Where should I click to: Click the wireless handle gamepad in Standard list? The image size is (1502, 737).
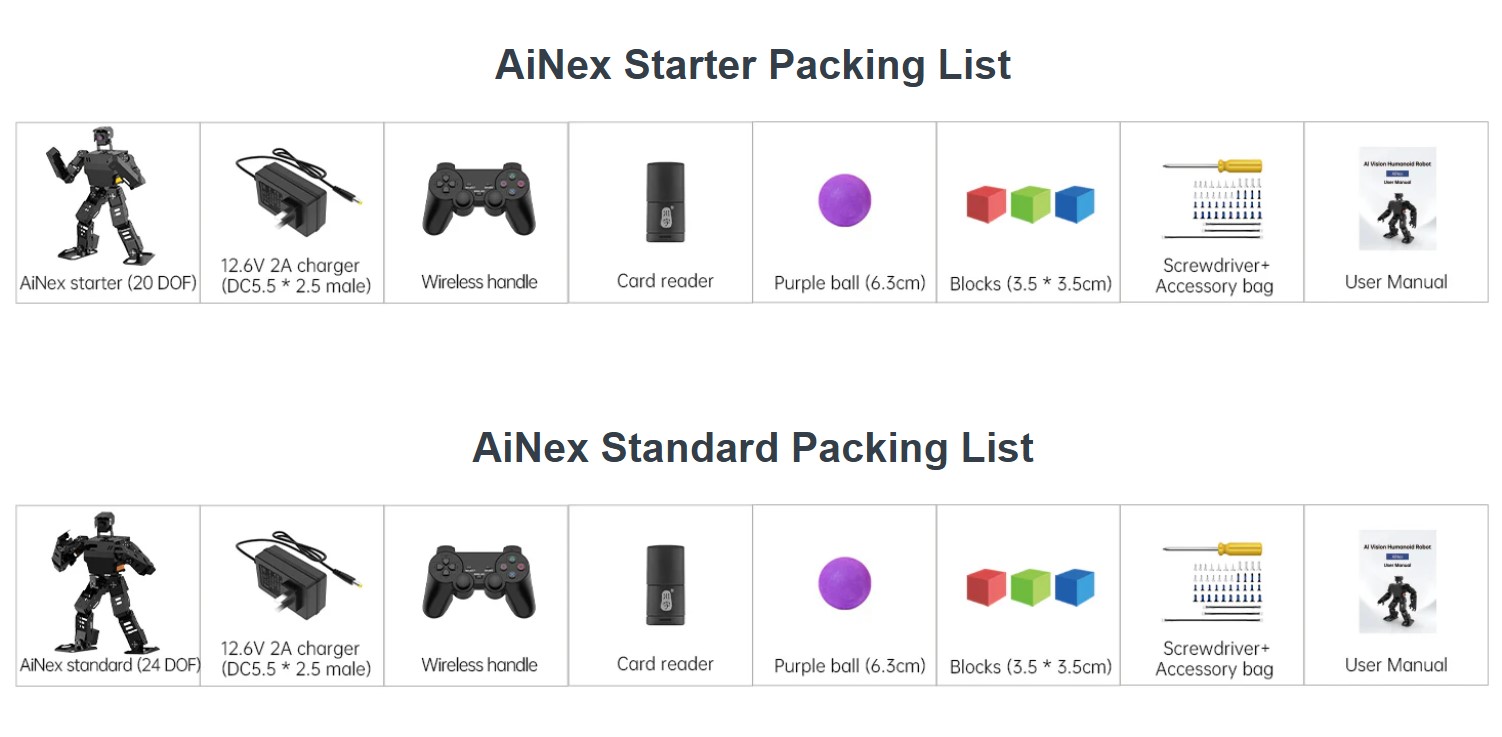479,582
